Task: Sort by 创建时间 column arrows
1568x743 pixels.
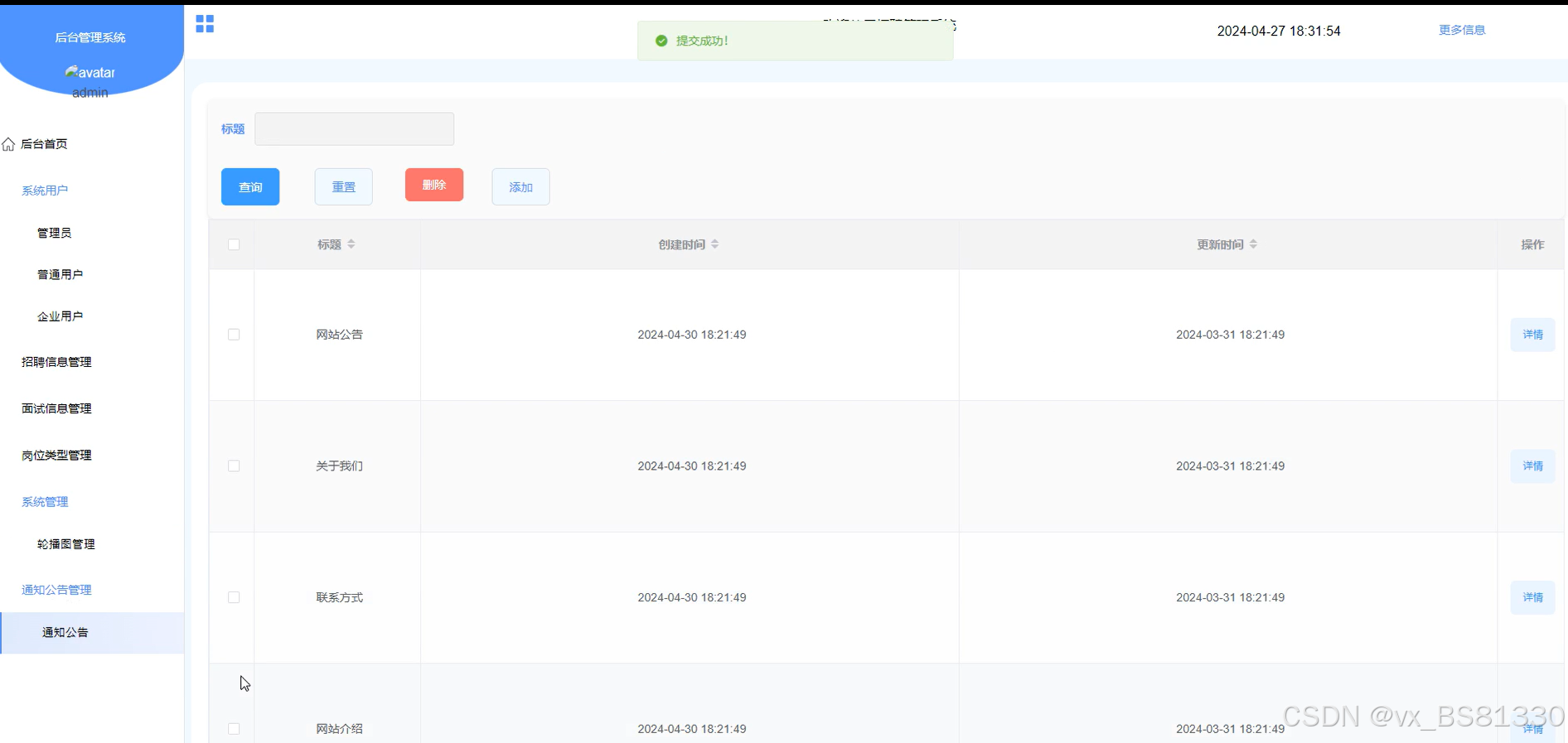Action: pyautogui.click(x=715, y=244)
